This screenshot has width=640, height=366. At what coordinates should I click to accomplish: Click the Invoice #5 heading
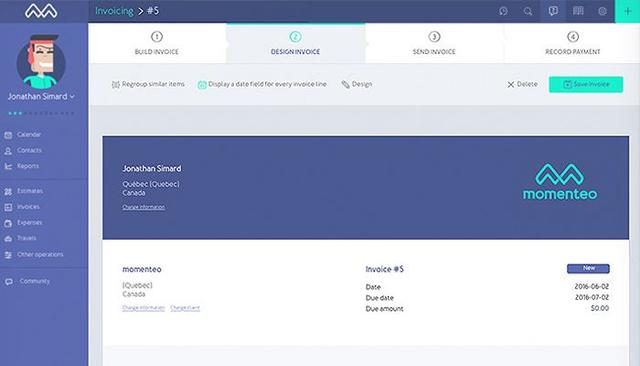click(384, 269)
